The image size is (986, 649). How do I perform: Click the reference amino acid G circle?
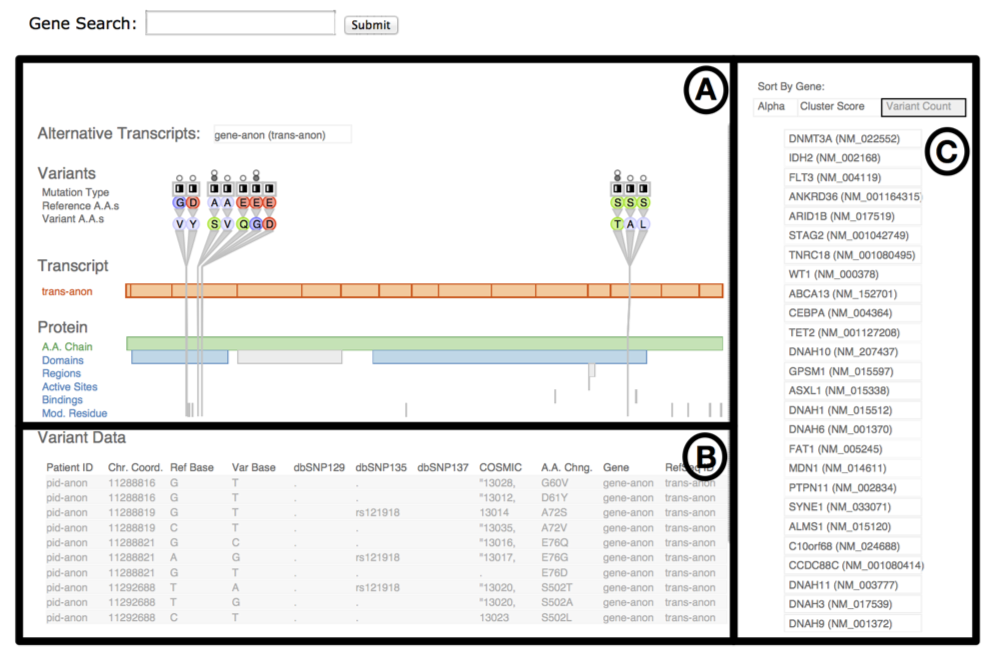pos(180,202)
